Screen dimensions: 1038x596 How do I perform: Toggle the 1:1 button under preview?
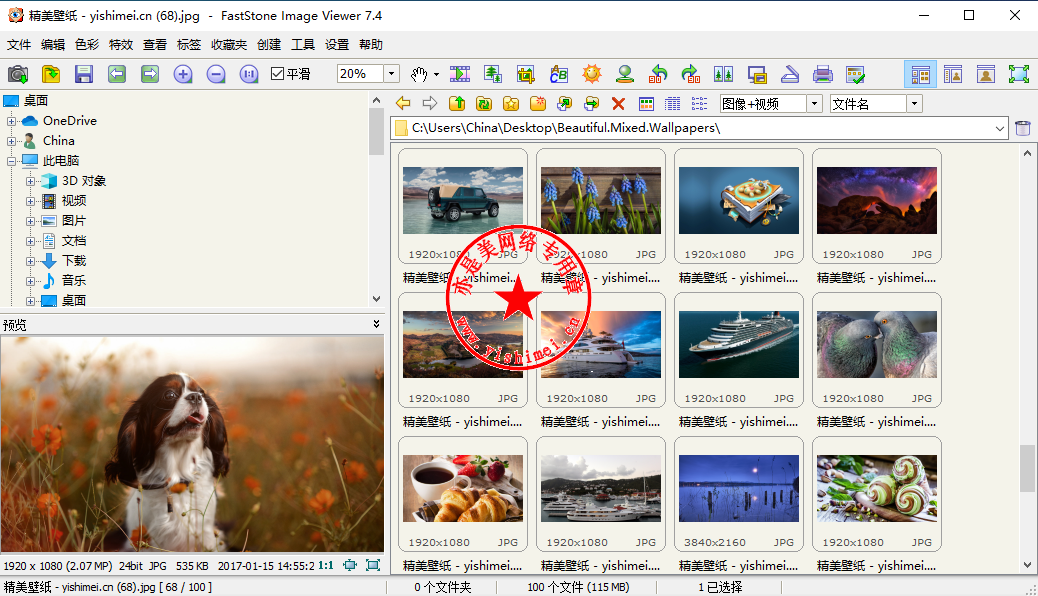point(326,566)
